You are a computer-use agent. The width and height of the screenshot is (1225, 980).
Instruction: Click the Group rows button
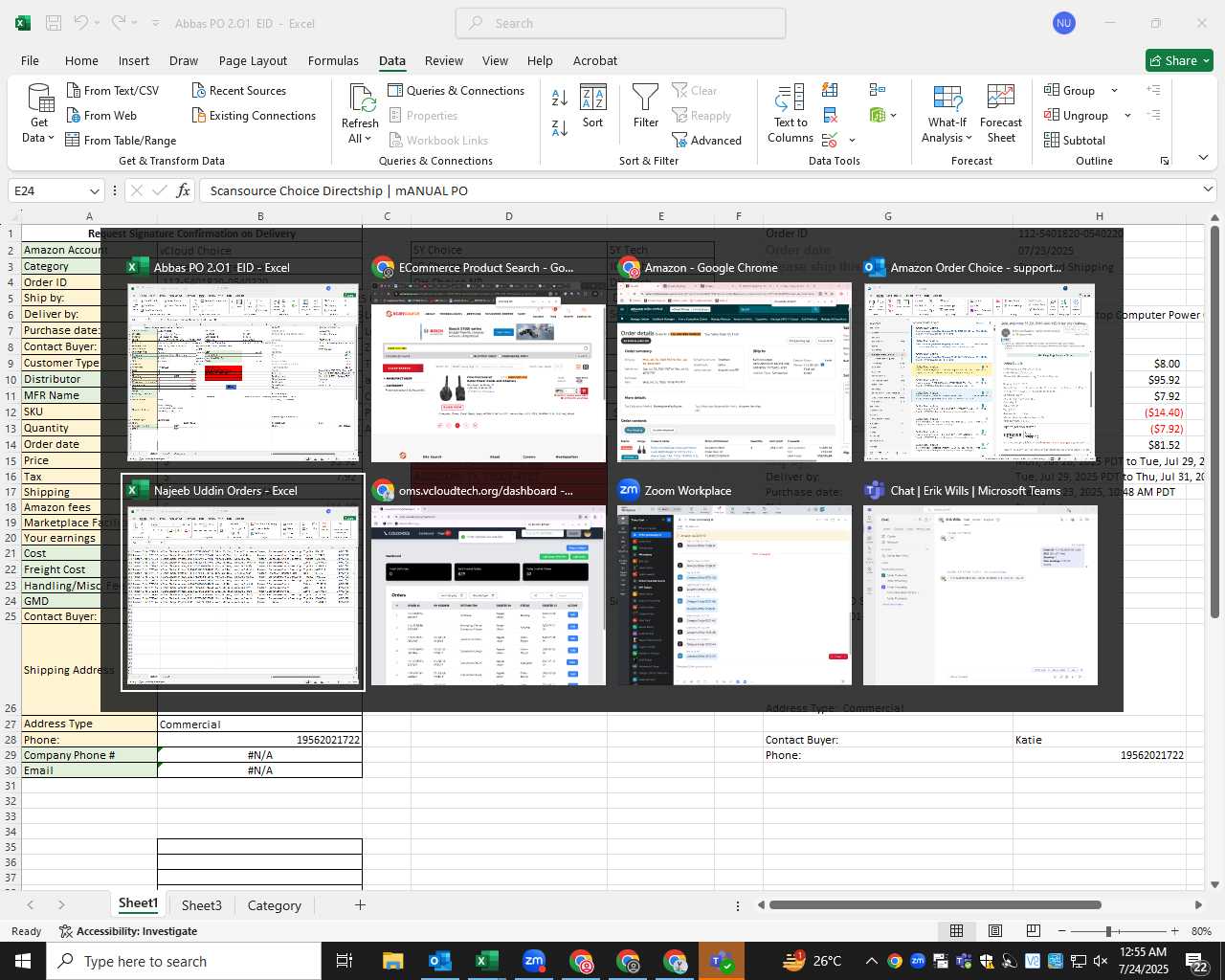(x=1070, y=90)
